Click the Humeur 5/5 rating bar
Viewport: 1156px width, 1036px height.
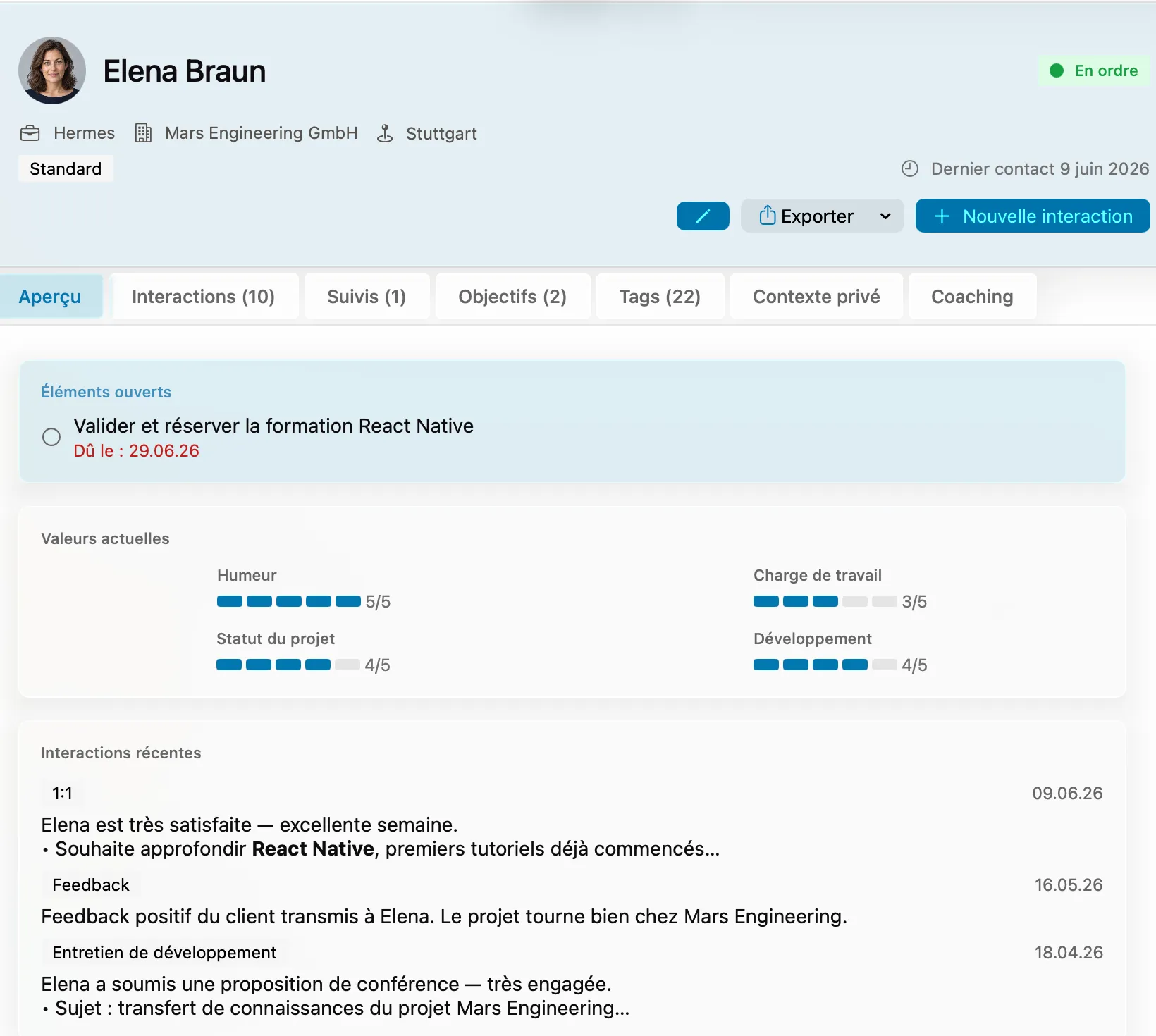click(x=289, y=601)
